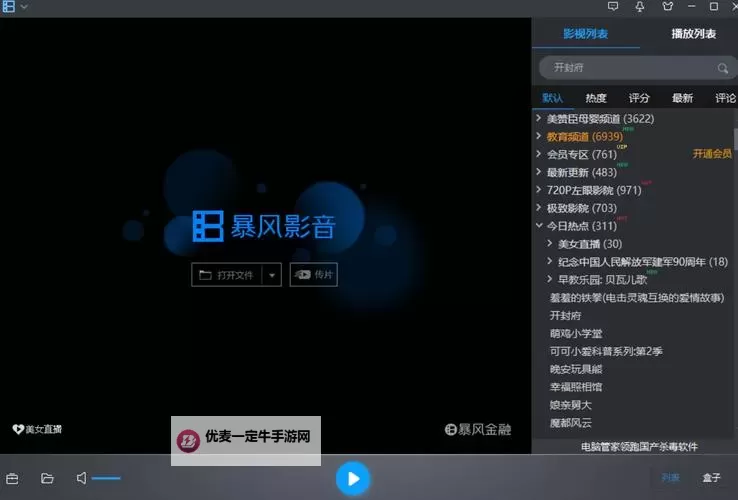This screenshot has width=738, height=500.
Task: Expand 纪念中国人民解放军建军90周年 (18)
Action: tap(550, 261)
